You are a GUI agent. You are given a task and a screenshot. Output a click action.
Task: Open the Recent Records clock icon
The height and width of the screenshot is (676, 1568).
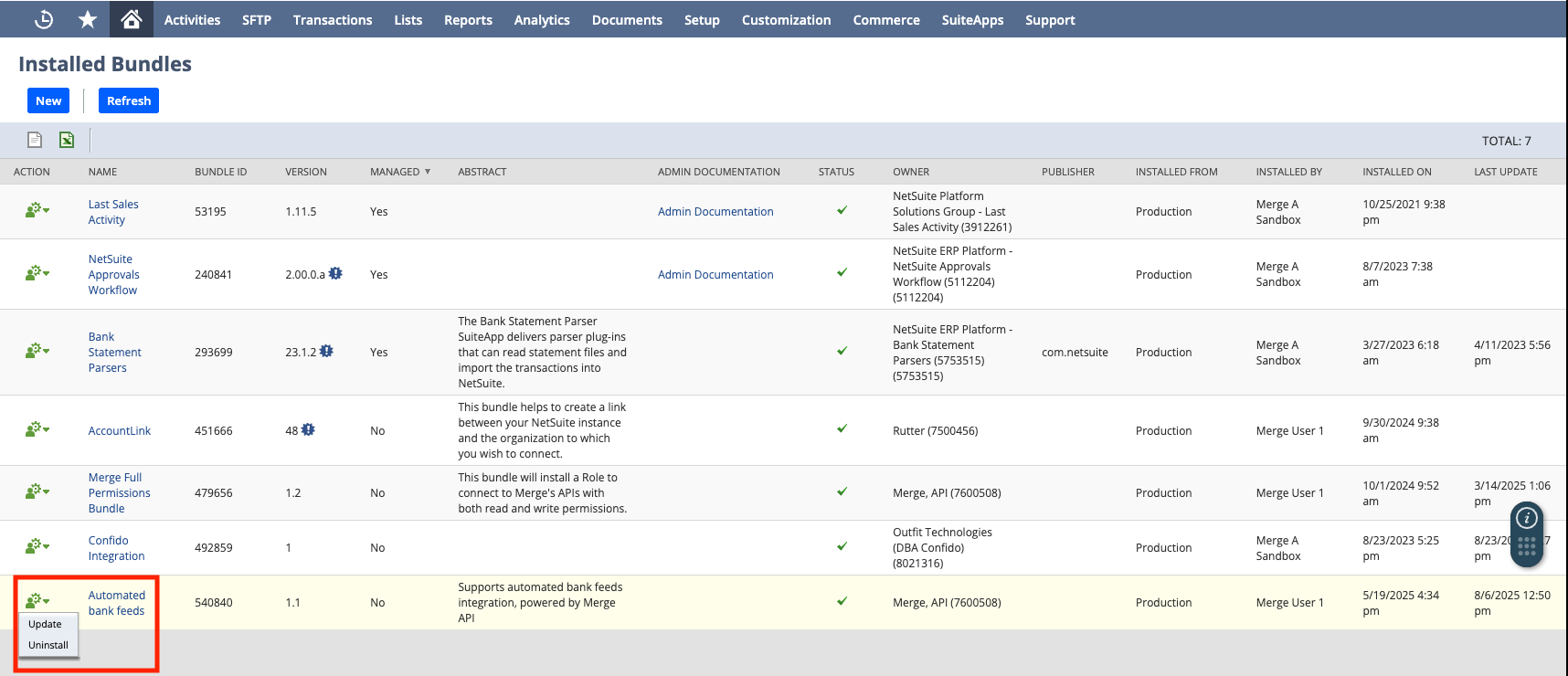tap(44, 19)
